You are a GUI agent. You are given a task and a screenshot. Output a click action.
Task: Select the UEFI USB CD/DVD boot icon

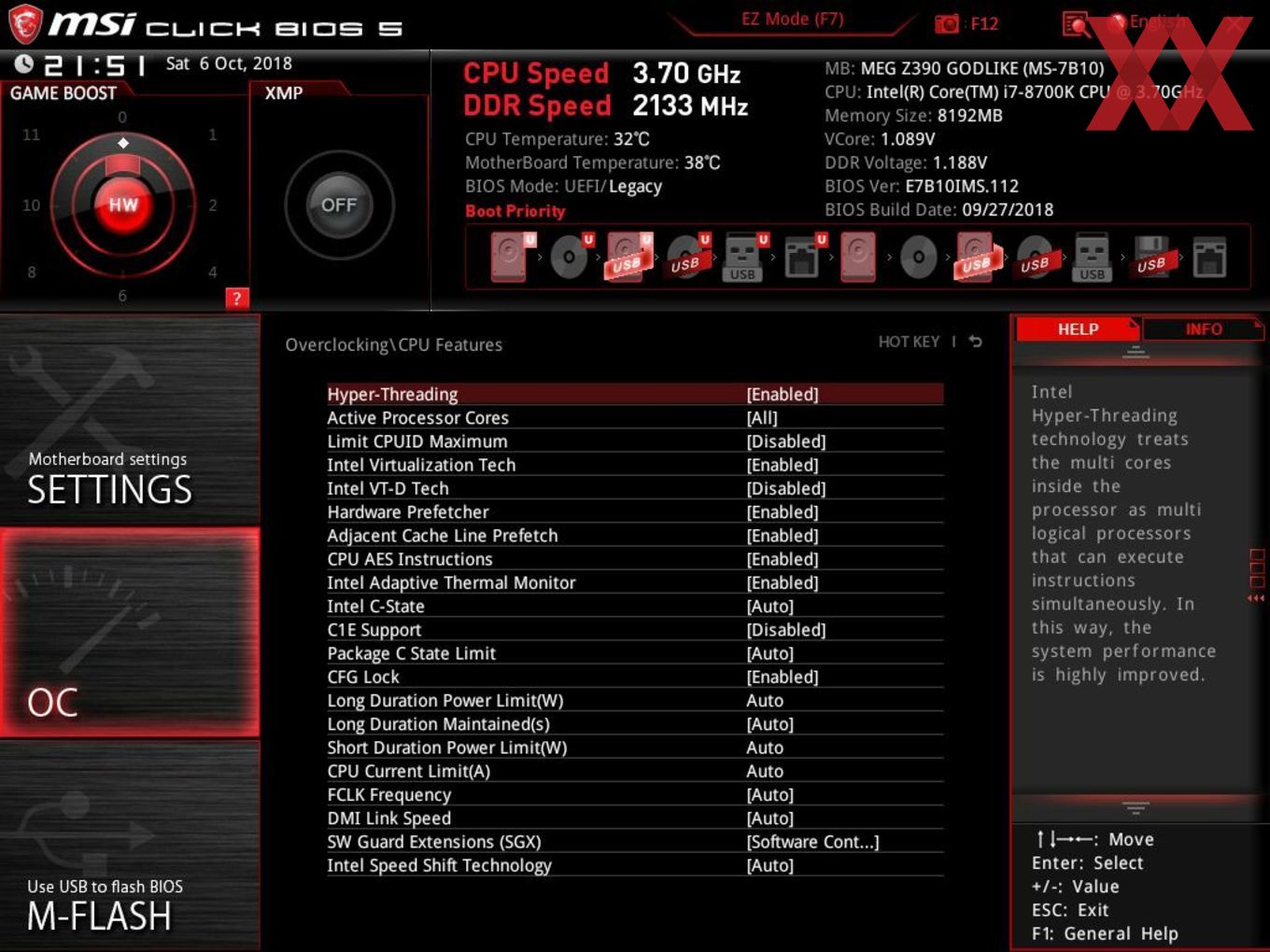coord(687,257)
